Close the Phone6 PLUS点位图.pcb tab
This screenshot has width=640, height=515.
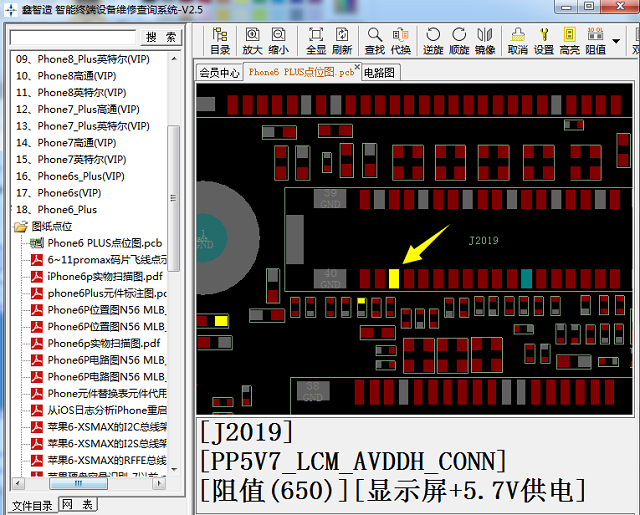pyautogui.click(x=357, y=67)
